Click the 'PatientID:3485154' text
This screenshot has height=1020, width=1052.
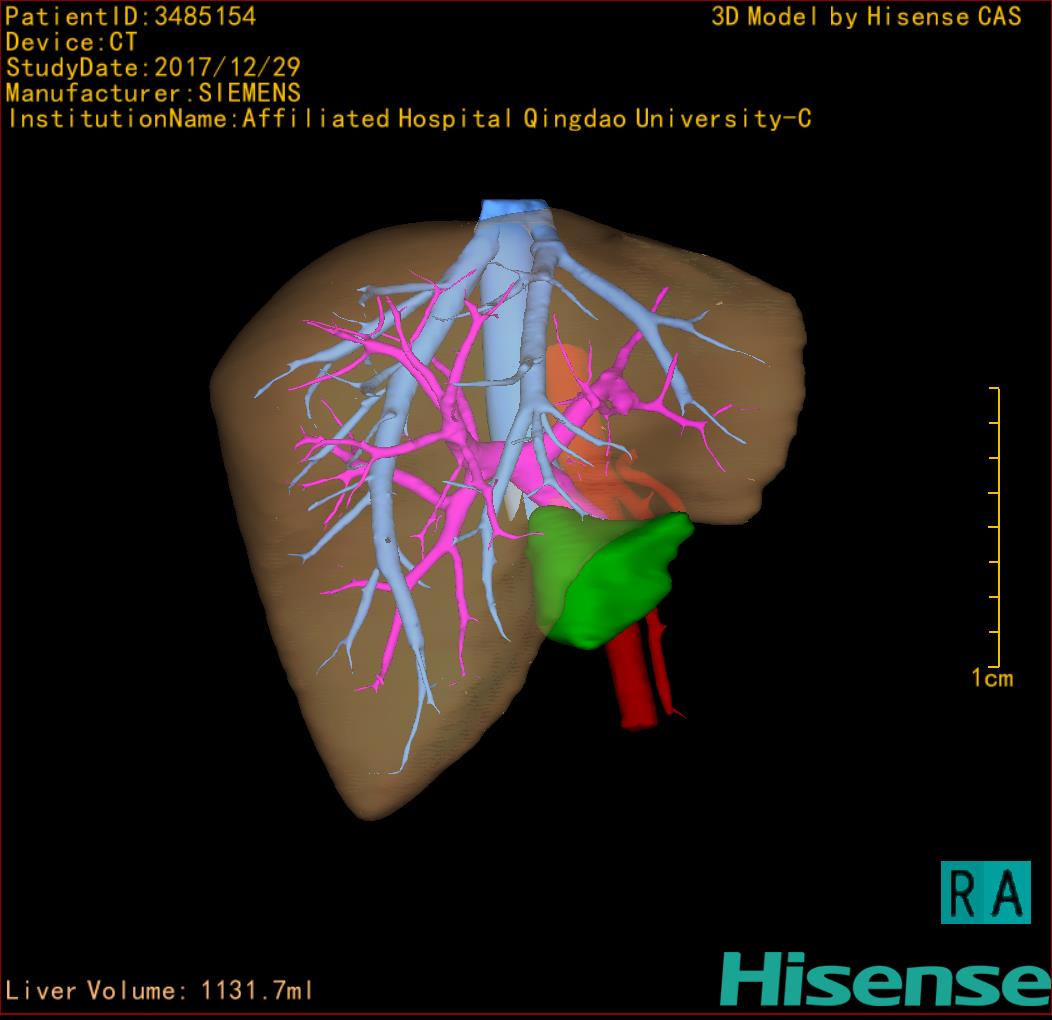(131, 16)
